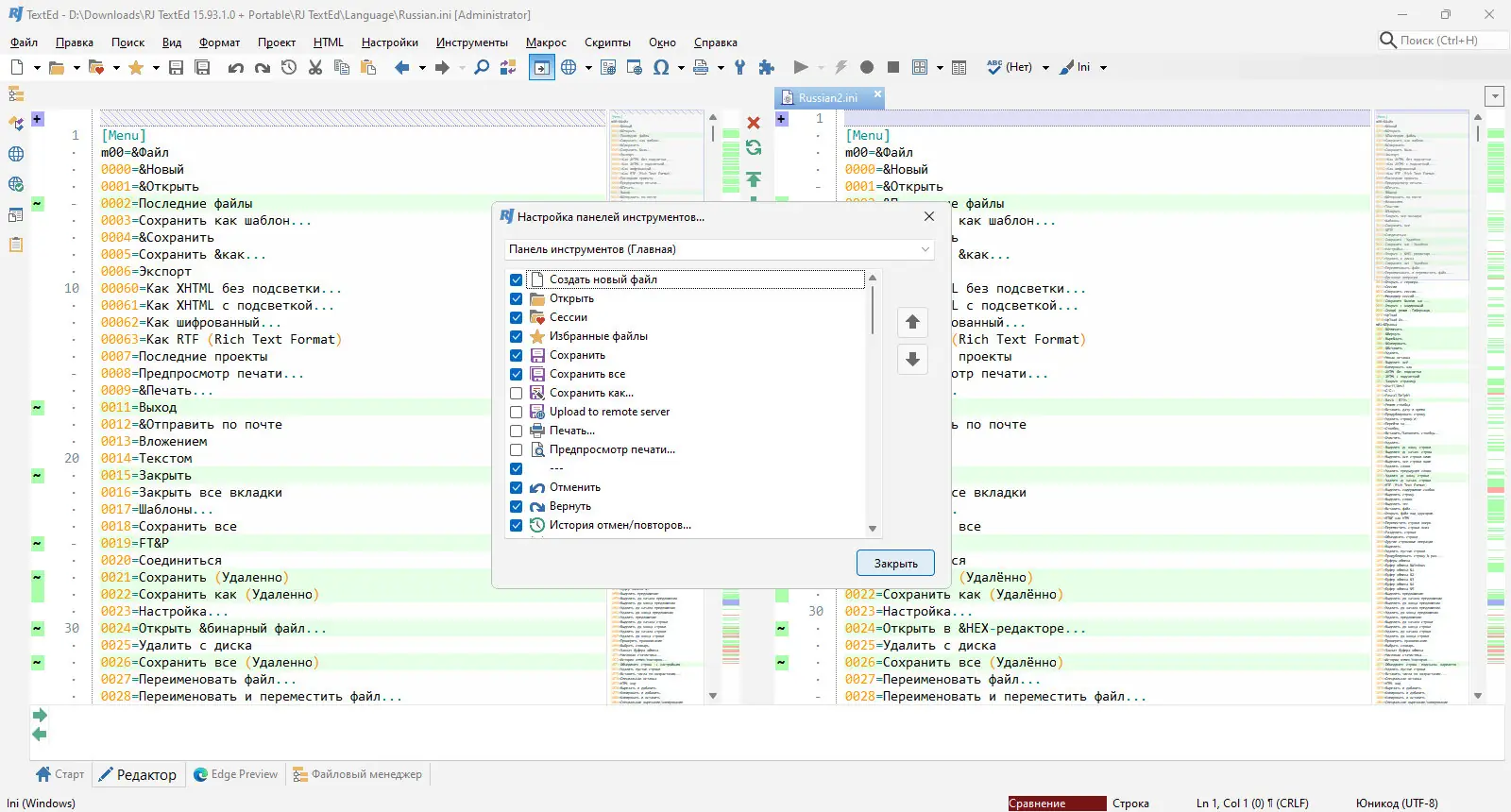The image size is (1511, 812).
Task: Enable the 'Сохранить как...' checkbox
Action: coord(516,393)
